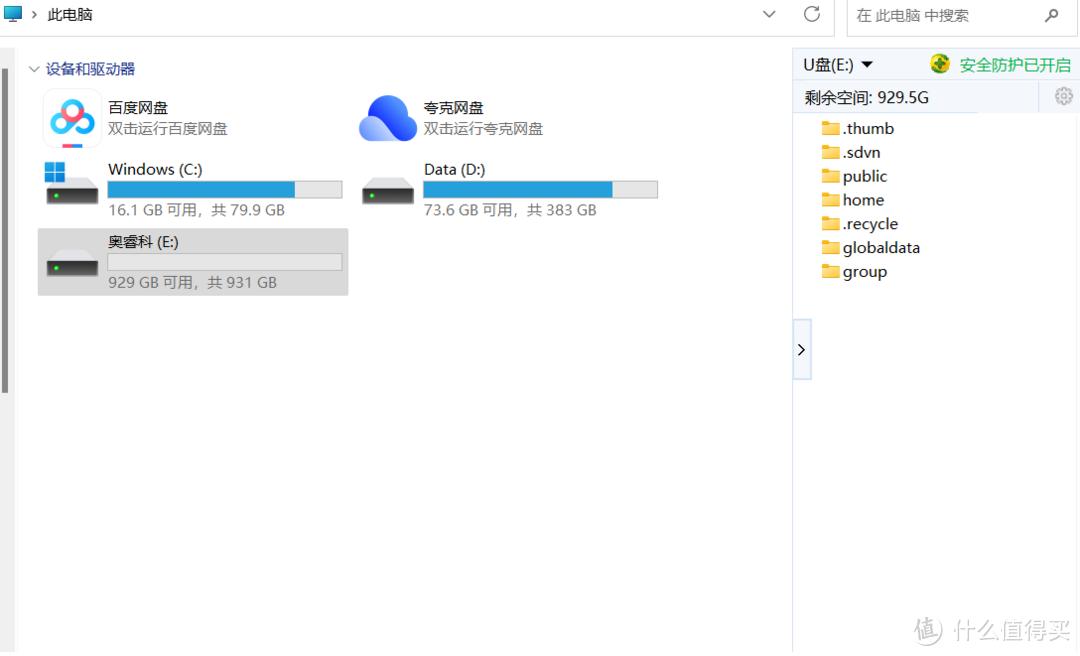Collapse the U盘 side panel with arrow
Viewport: 1080px width, 656px height.
802,349
